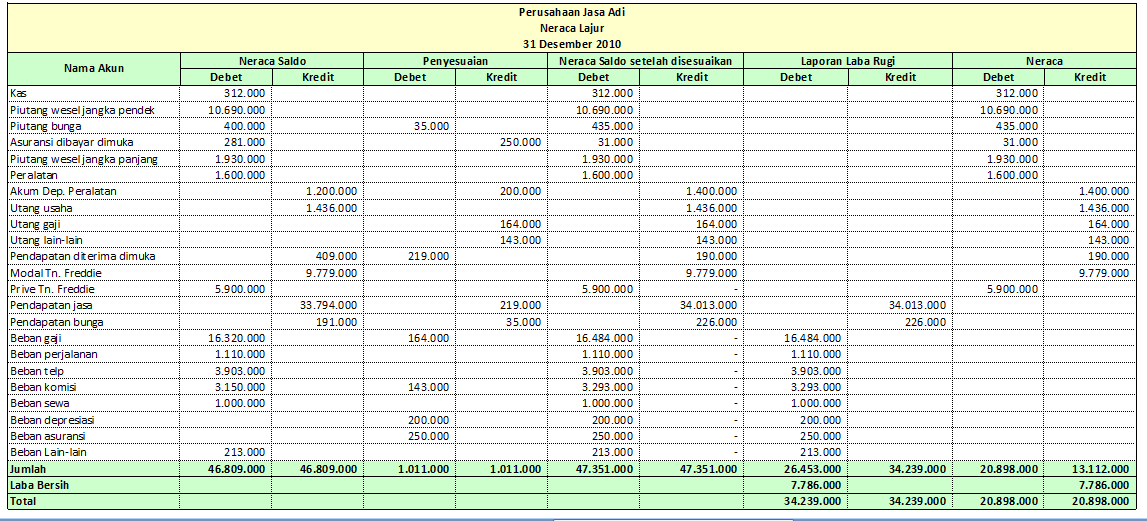Select the "Beban telp" account cell
Viewport: 1147px width, 521px height.
(94, 371)
